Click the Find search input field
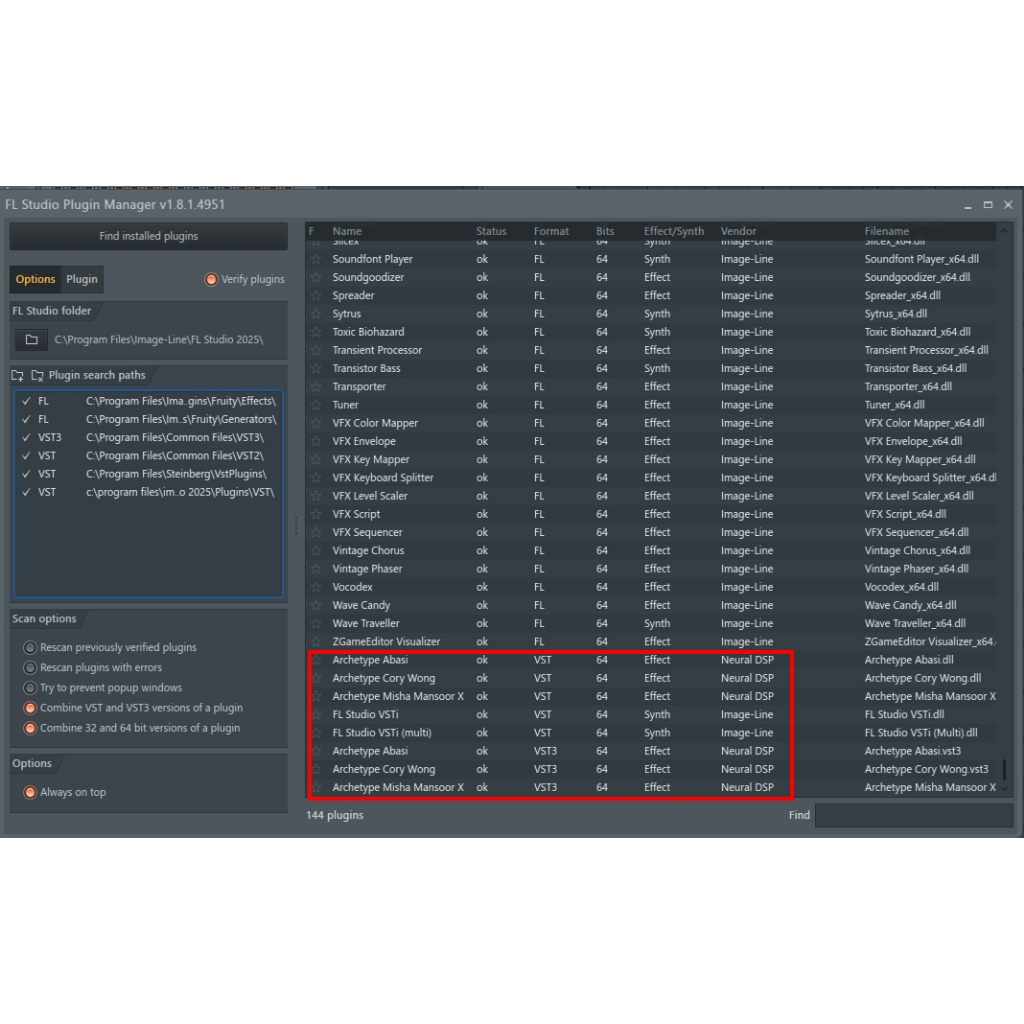 914,816
